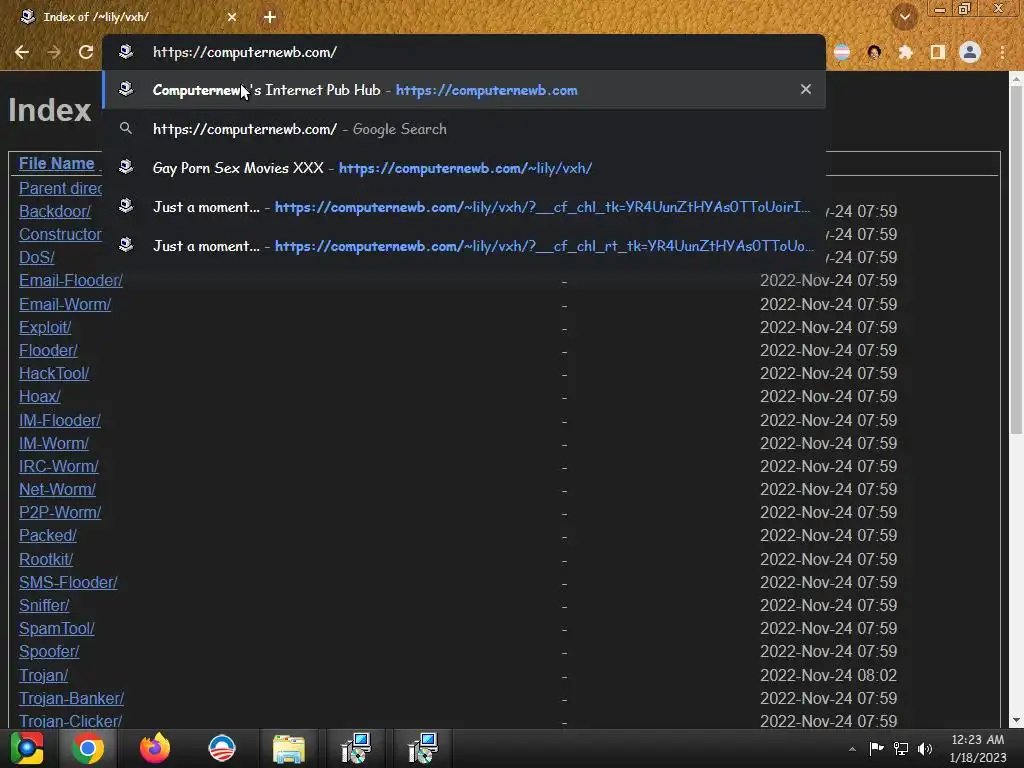The width and height of the screenshot is (1024, 768).
Task: Click the Start button on taskbar
Action: (27, 748)
